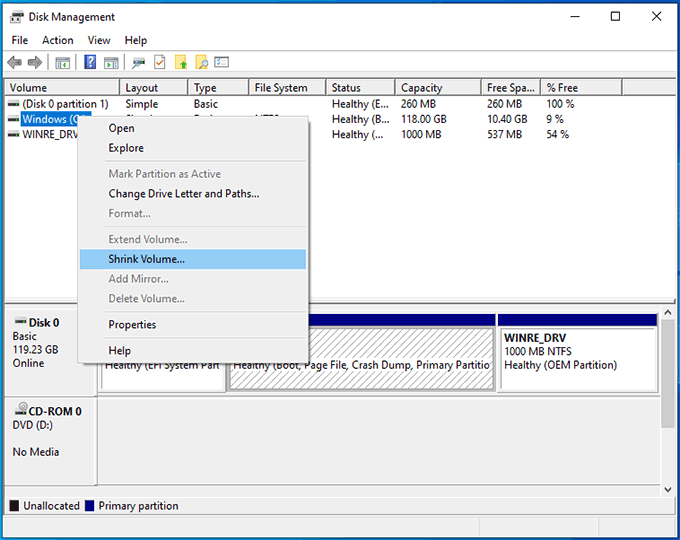Open the View menu in menu bar
The height and width of the screenshot is (540, 680).
99,40
